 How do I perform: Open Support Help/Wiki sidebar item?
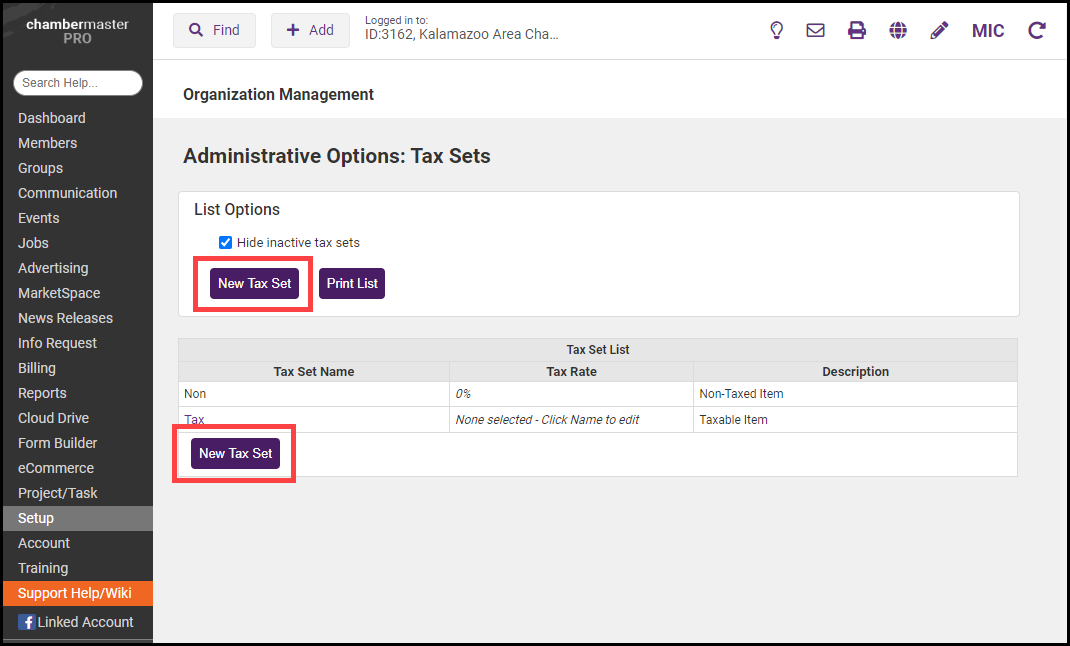75,593
